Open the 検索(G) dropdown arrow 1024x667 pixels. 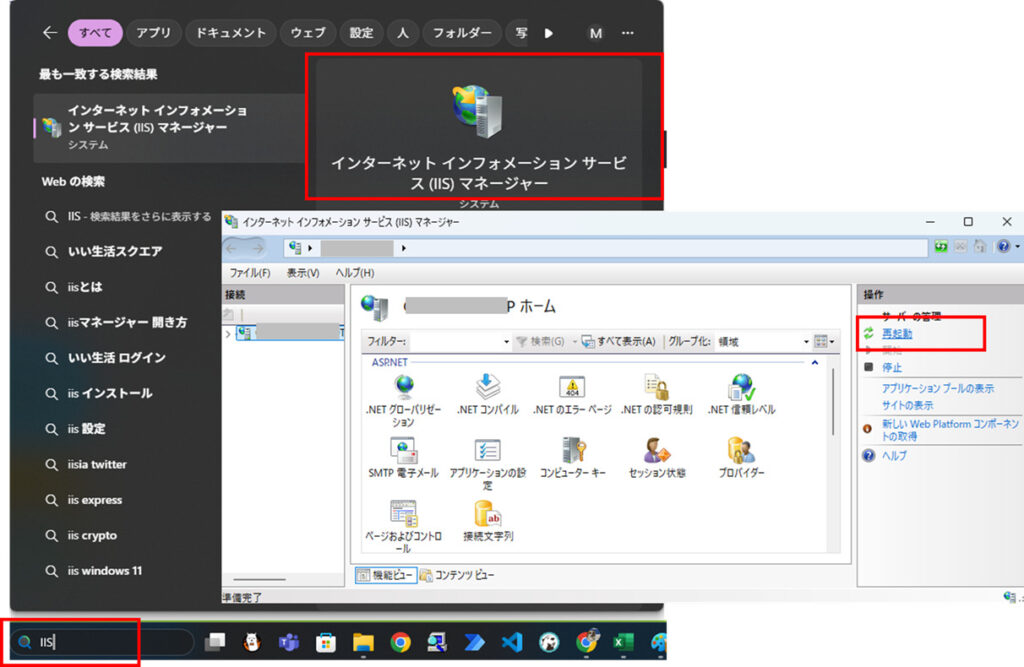click(x=575, y=342)
